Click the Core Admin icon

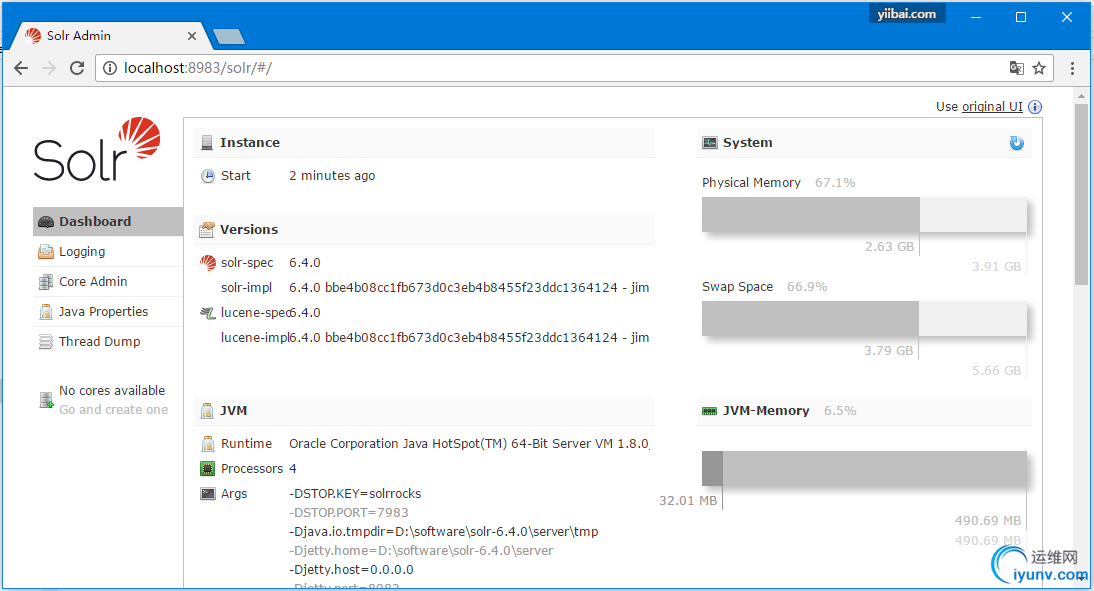pos(46,282)
